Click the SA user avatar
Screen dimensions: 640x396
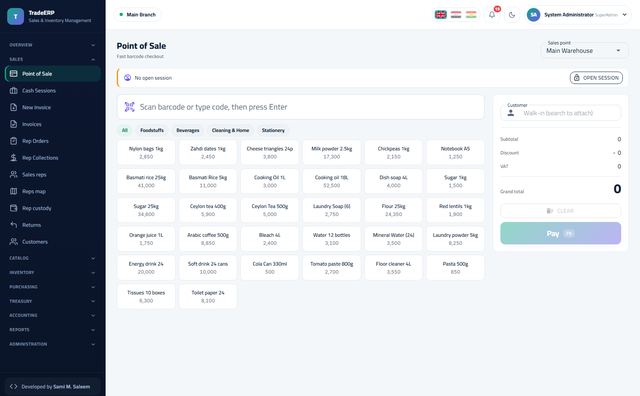coord(533,15)
